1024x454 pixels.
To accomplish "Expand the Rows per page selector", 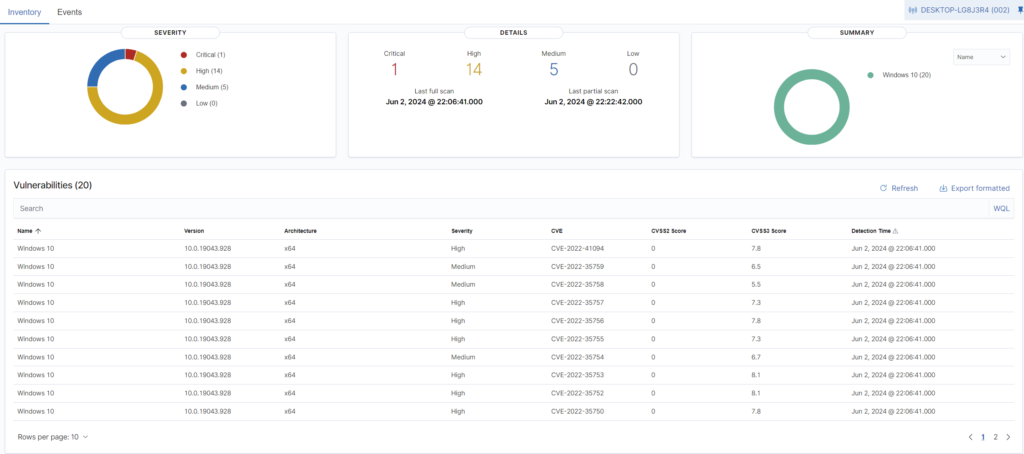I will click(53, 437).
